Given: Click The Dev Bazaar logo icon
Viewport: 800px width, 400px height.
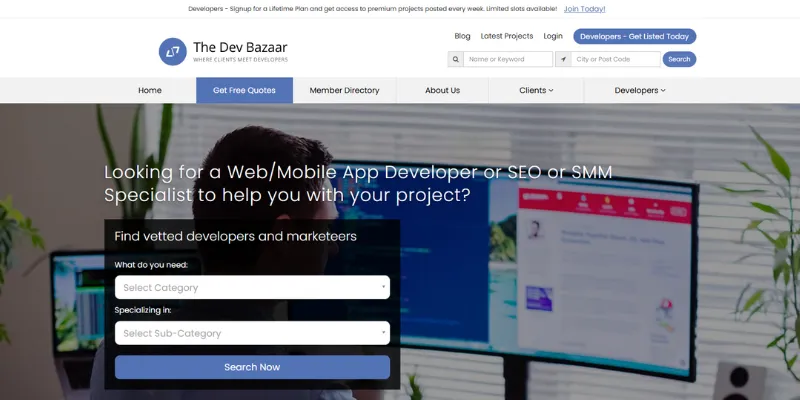Looking at the screenshot, I should pos(172,52).
